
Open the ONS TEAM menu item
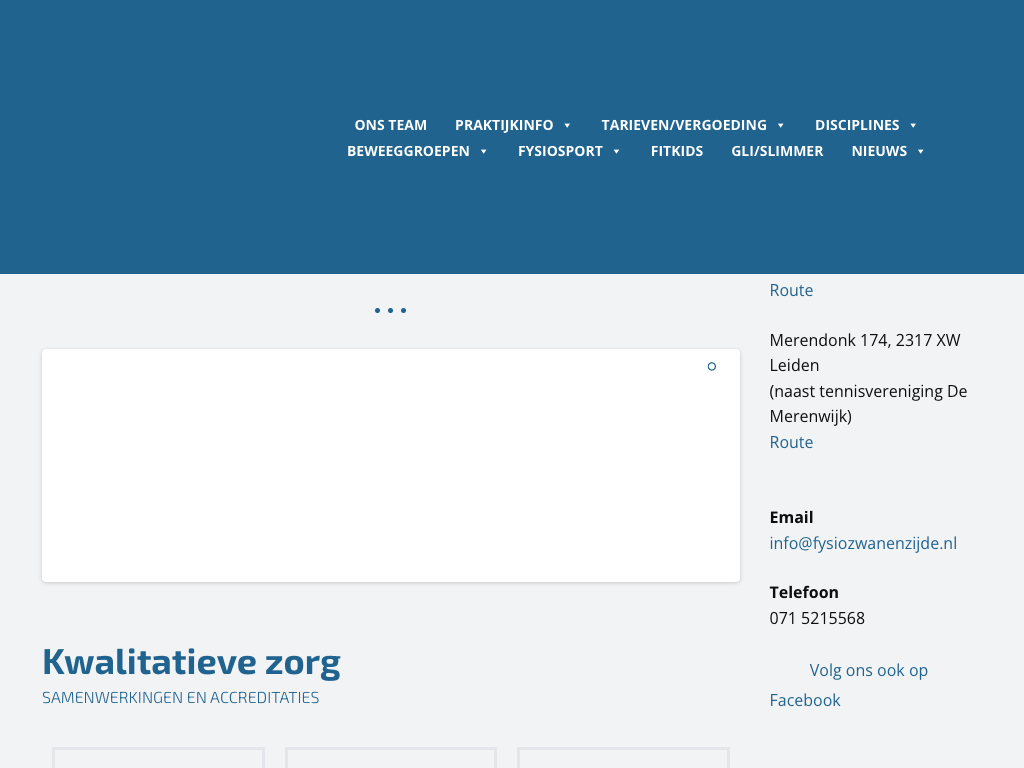[x=390, y=125]
